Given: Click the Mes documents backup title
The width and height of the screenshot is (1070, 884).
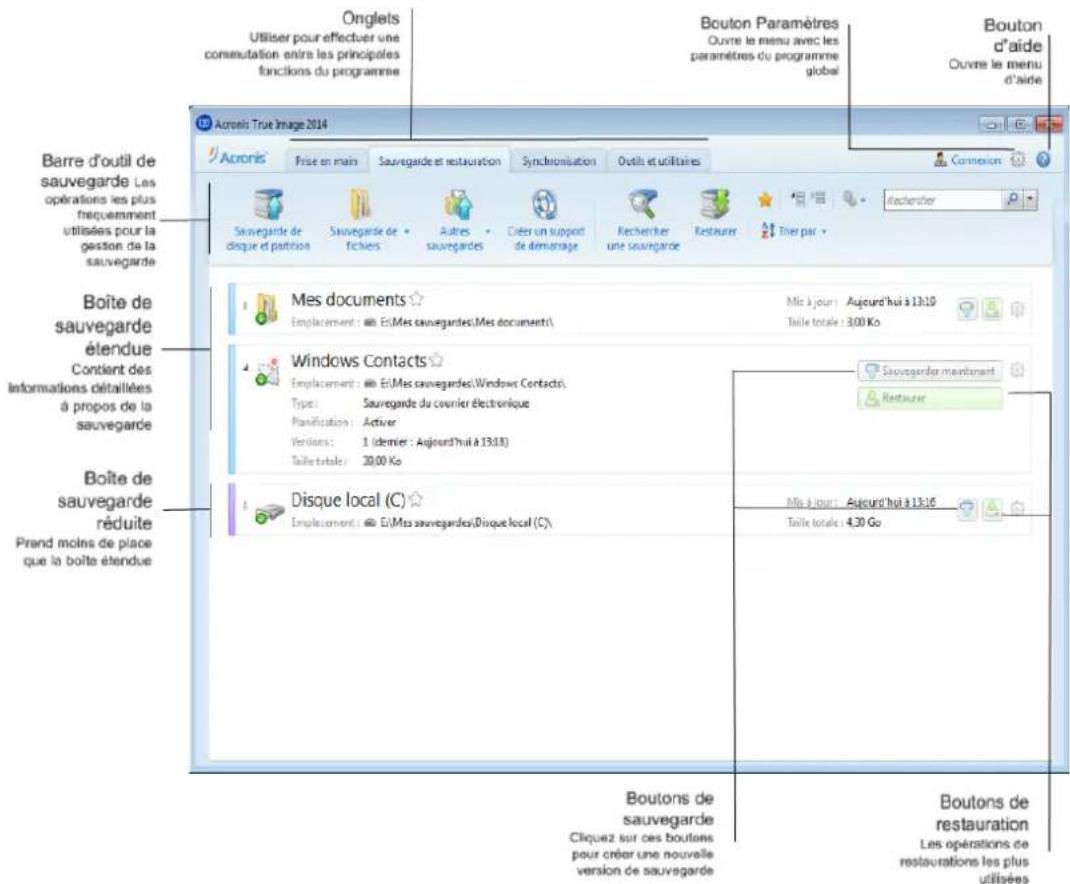Looking at the screenshot, I should coord(348,300).
